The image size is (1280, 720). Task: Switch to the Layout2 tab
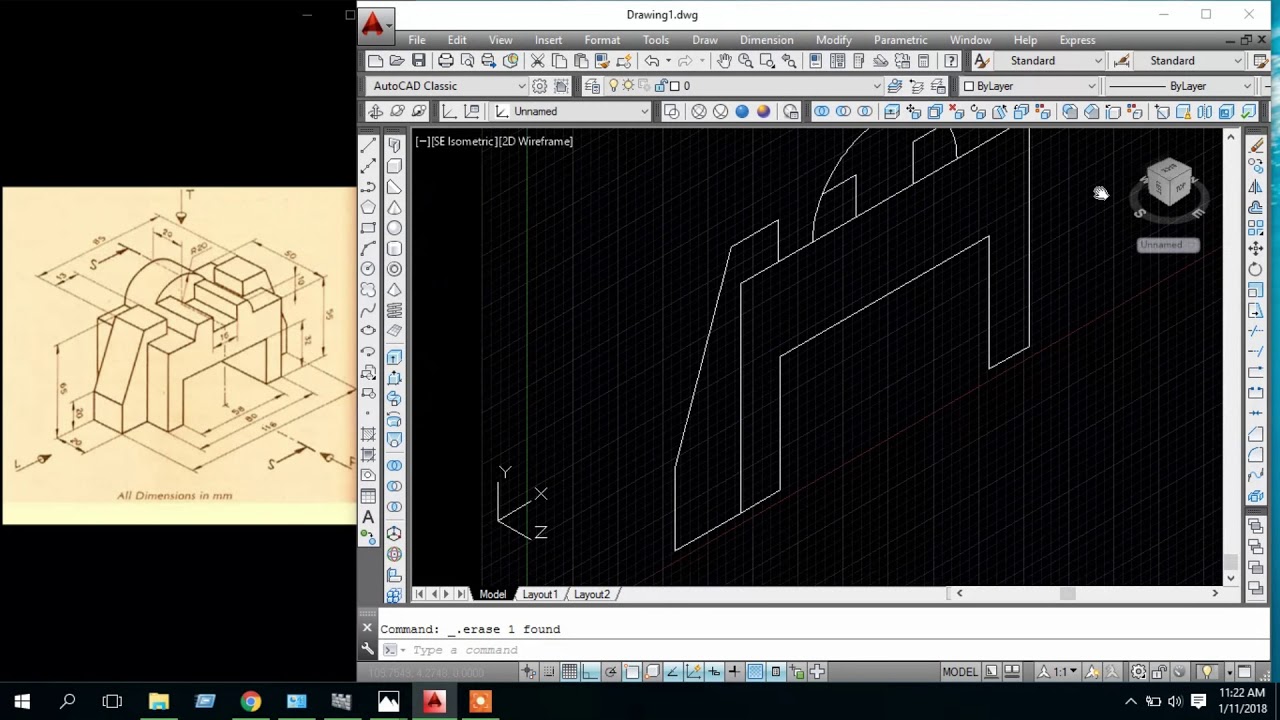592,594
